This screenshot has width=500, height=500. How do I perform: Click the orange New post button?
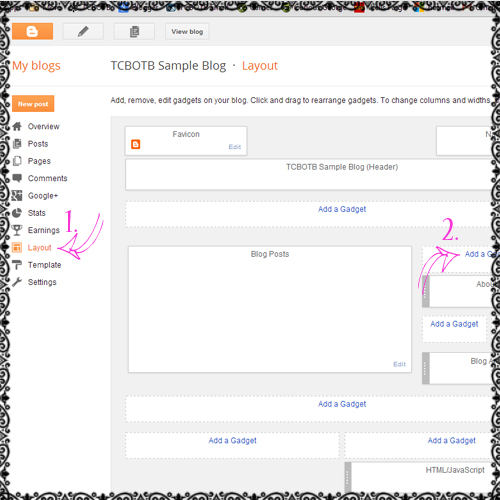click(x=33, y=104)
